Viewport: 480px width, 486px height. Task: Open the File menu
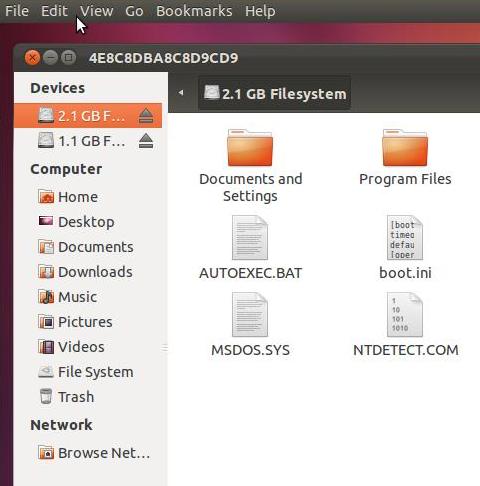[x=17, y=11]
